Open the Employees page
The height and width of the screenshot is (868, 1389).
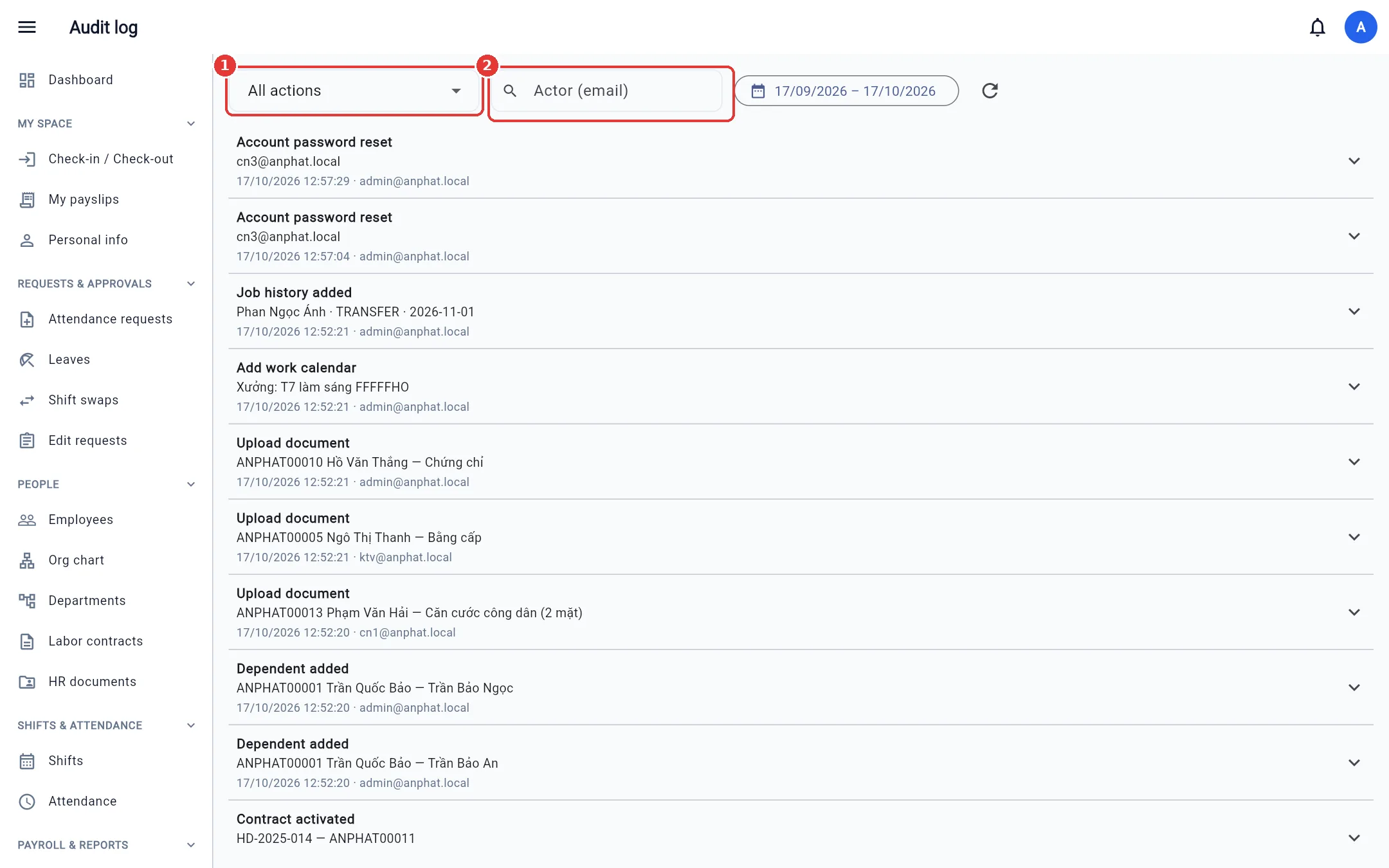106,520
